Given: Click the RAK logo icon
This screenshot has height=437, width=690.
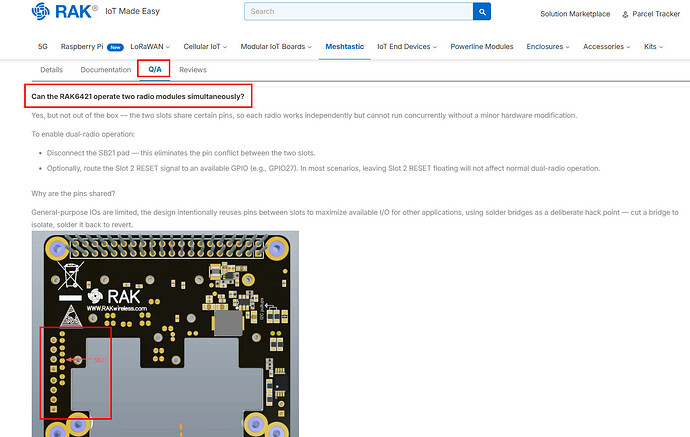Looking at the screenshot, I should coord(40,11).
